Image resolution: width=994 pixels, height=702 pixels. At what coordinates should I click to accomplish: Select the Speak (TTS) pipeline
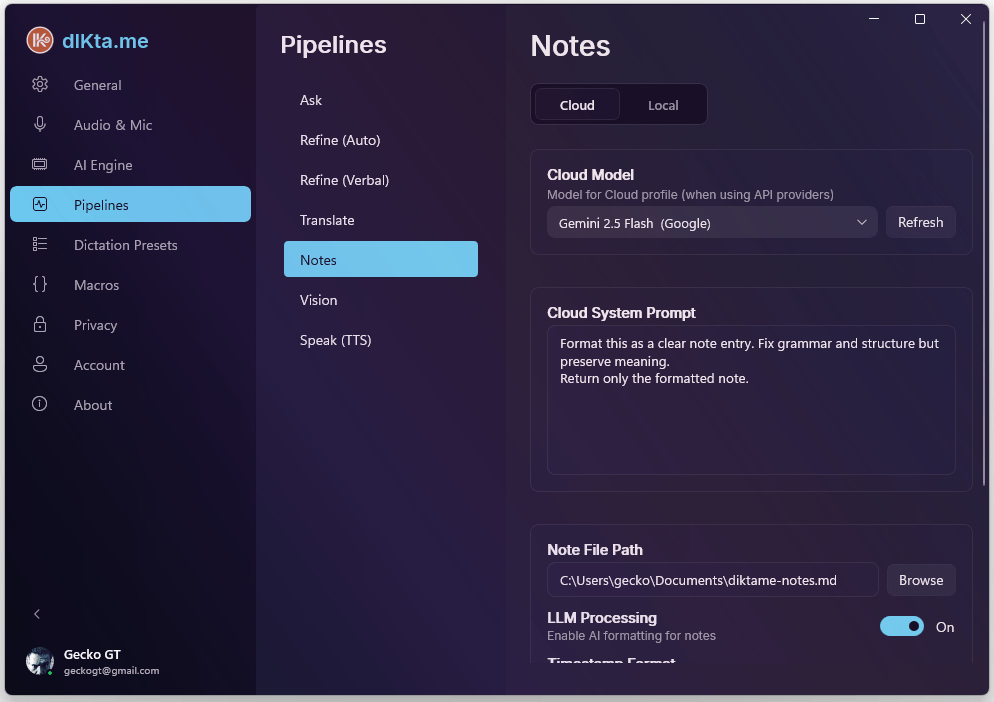pos(335,340)
